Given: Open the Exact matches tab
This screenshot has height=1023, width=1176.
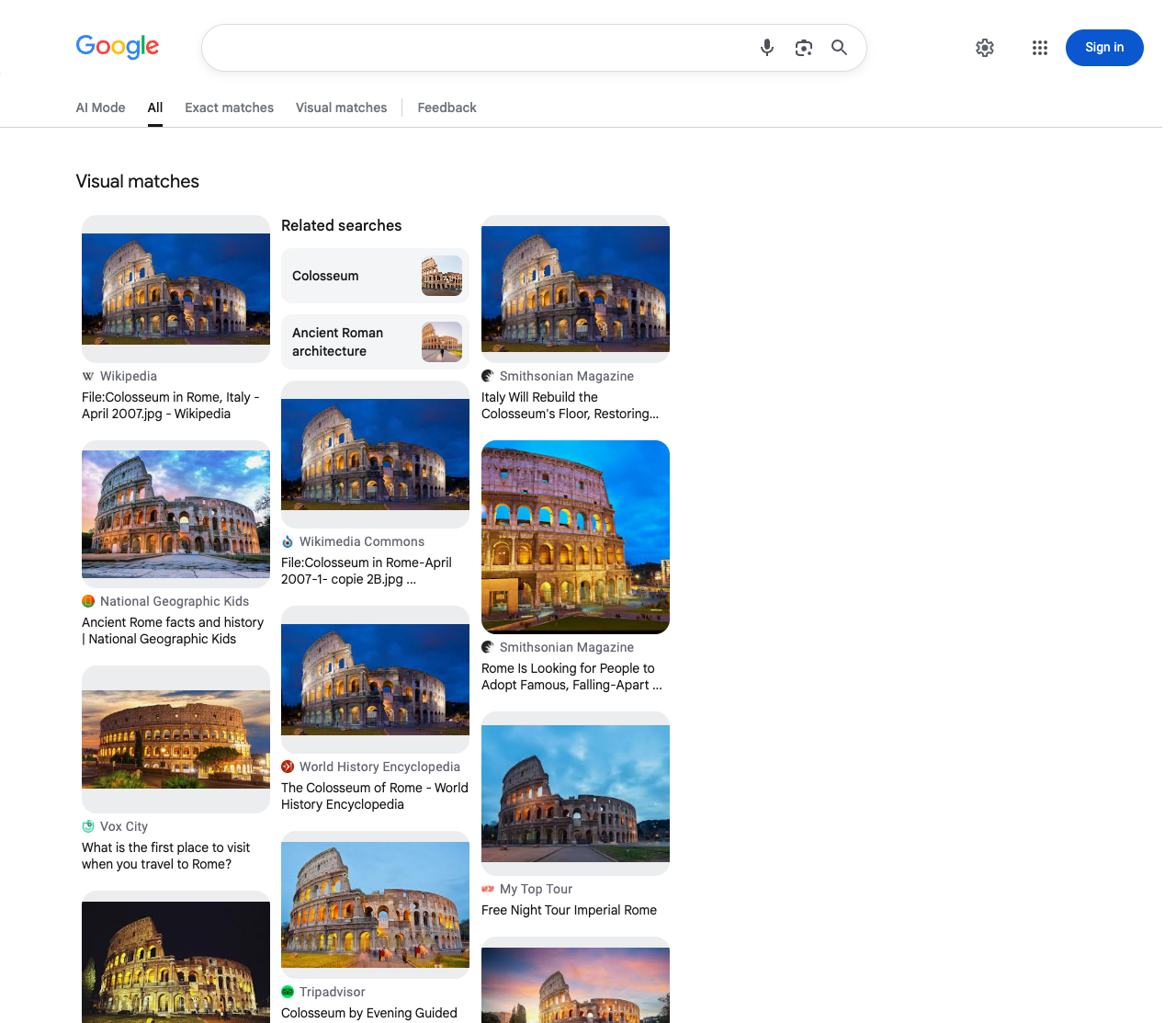Looking at the screenshot, I should [229, 108].
